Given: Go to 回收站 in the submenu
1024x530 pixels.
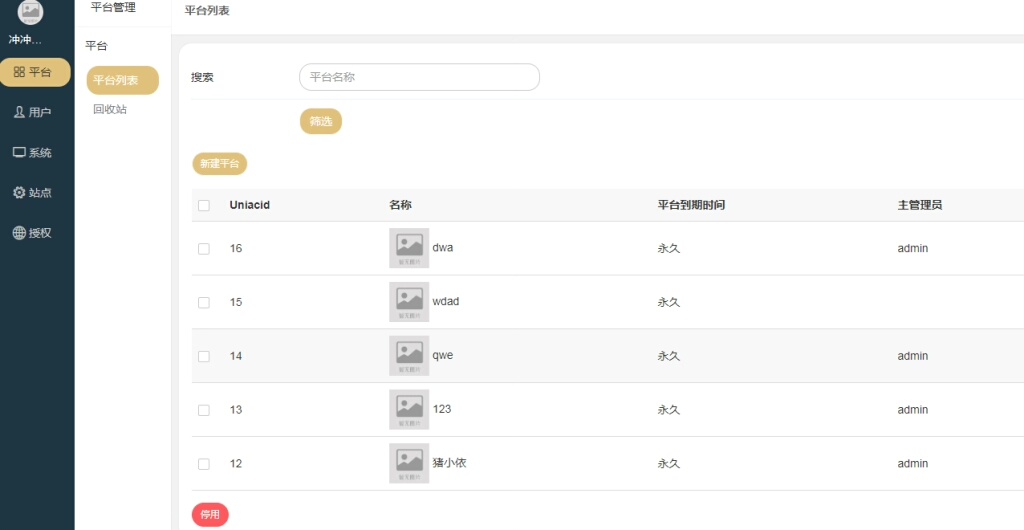Looking at the screenshot, I should tap(110, 109).
